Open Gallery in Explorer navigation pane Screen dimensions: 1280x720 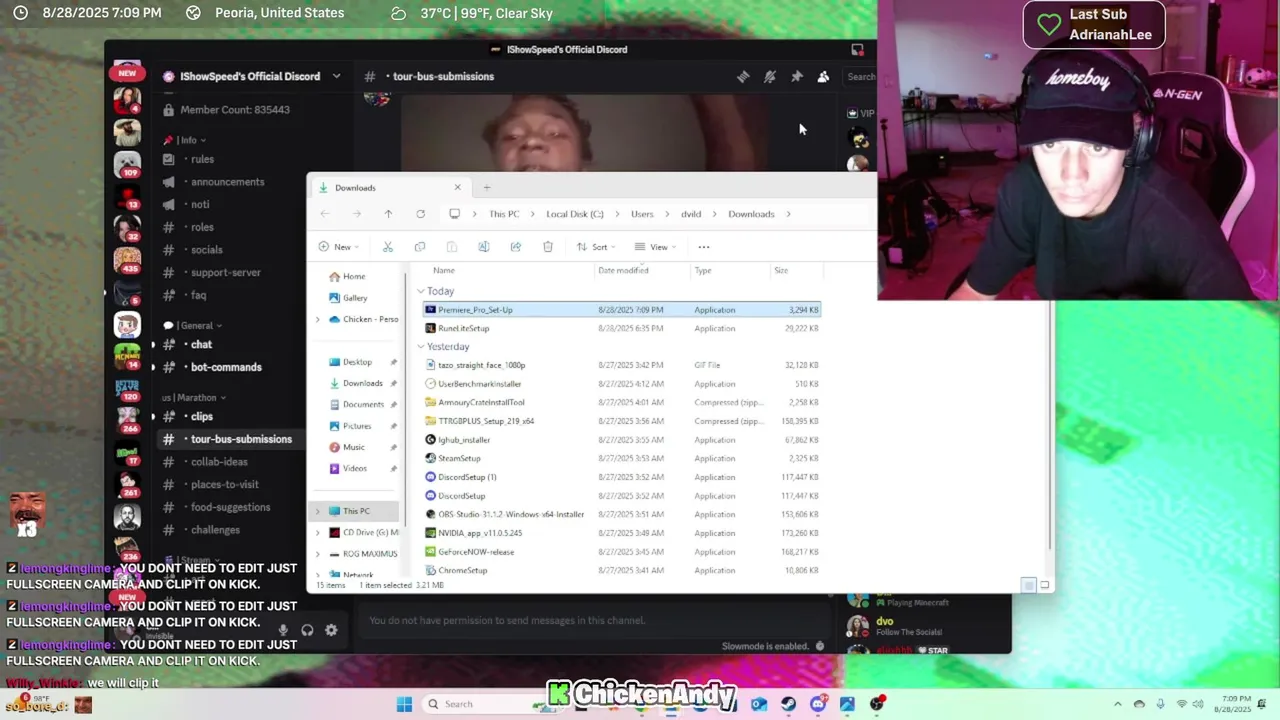(x=355, y=298)
